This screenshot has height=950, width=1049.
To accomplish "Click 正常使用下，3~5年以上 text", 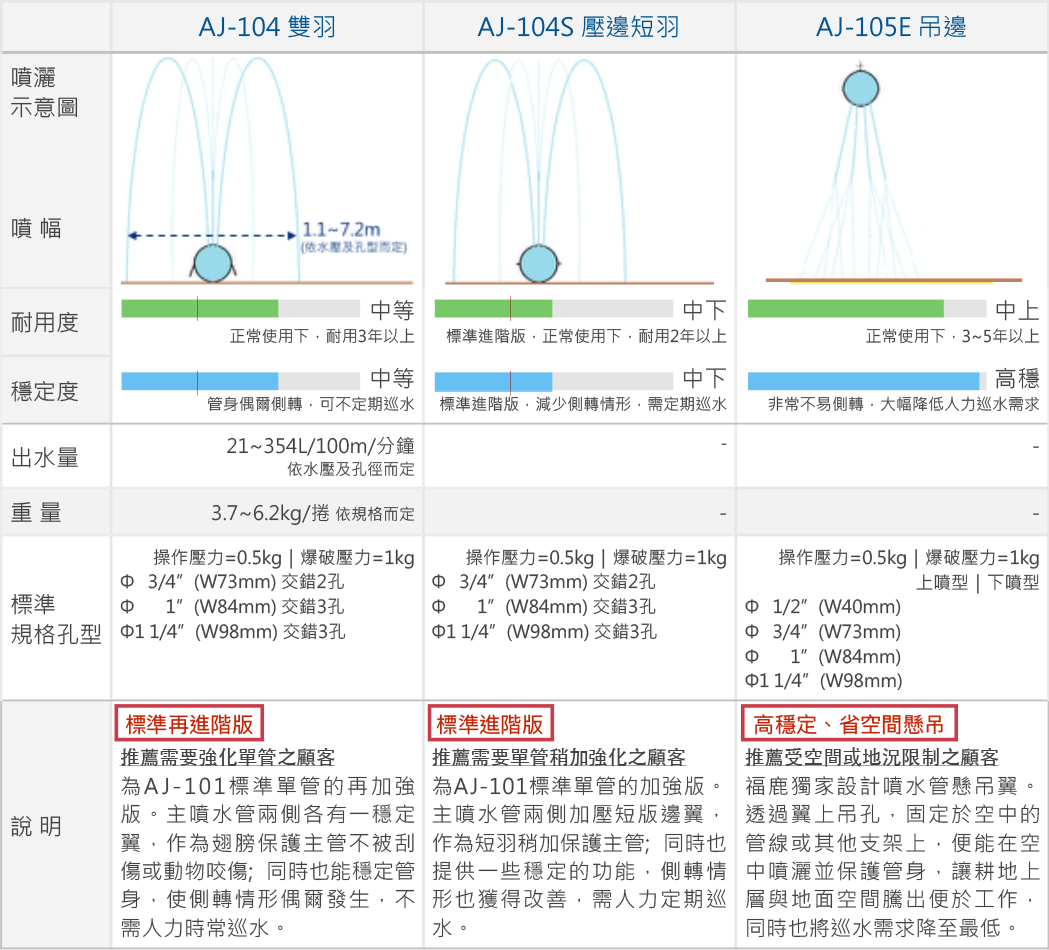I will (x=953, y=336).
